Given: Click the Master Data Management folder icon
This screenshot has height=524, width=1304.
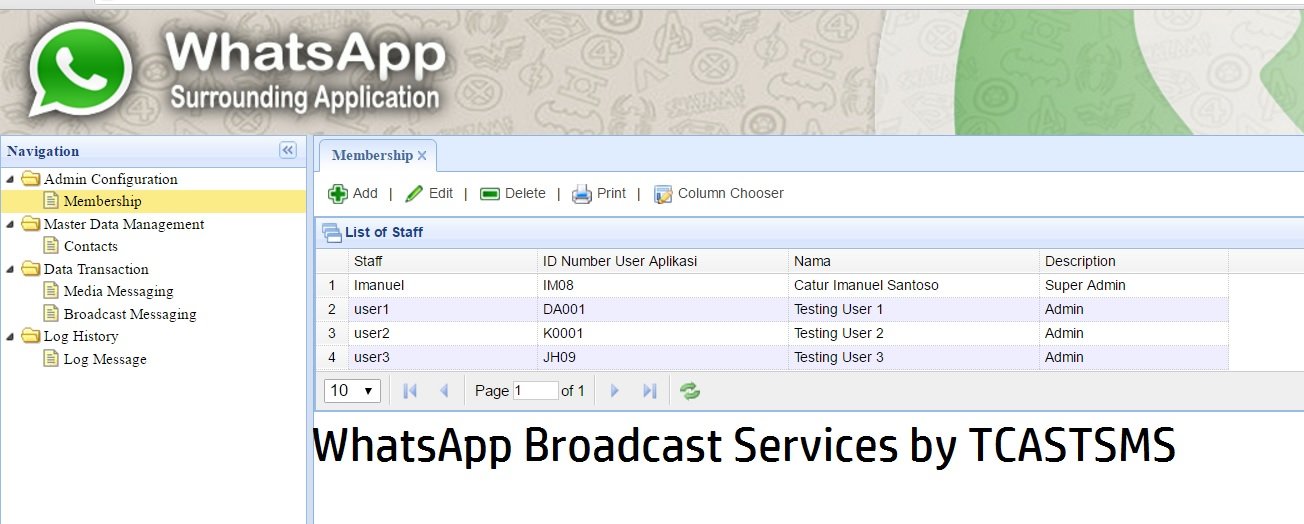Looking at the screenshot, I should pyautogui.click(x=31, y=224).
